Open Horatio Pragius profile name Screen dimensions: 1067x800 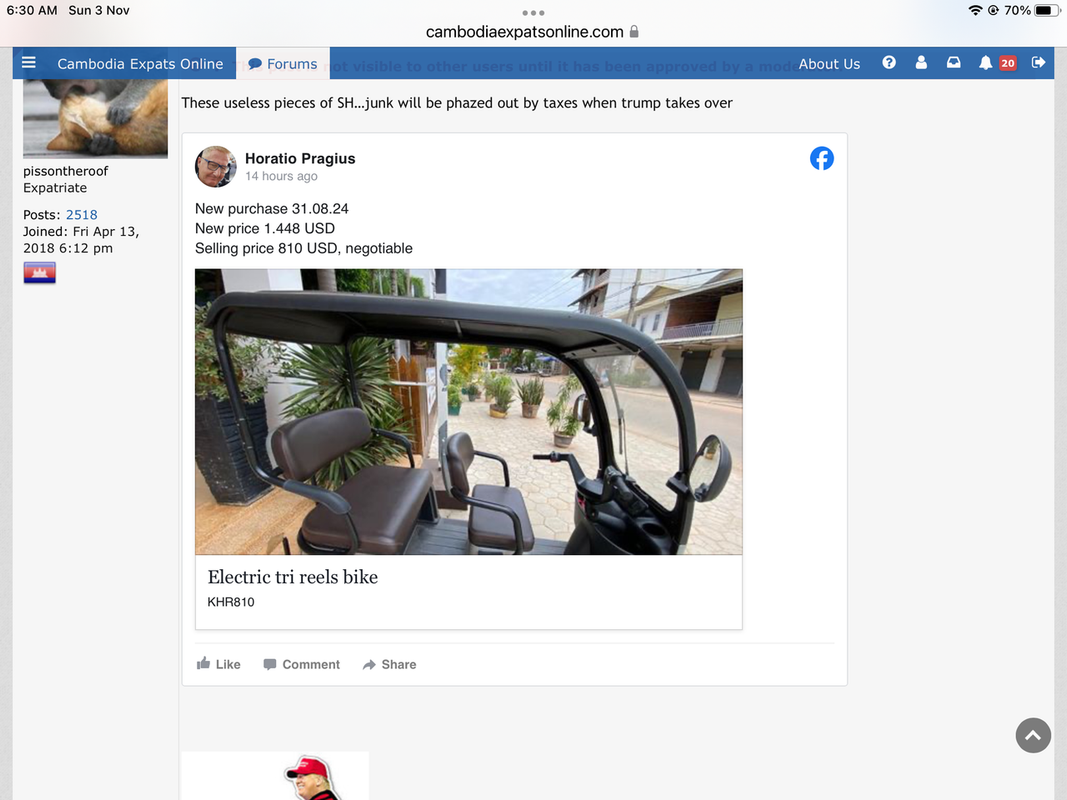click(300, 159)
